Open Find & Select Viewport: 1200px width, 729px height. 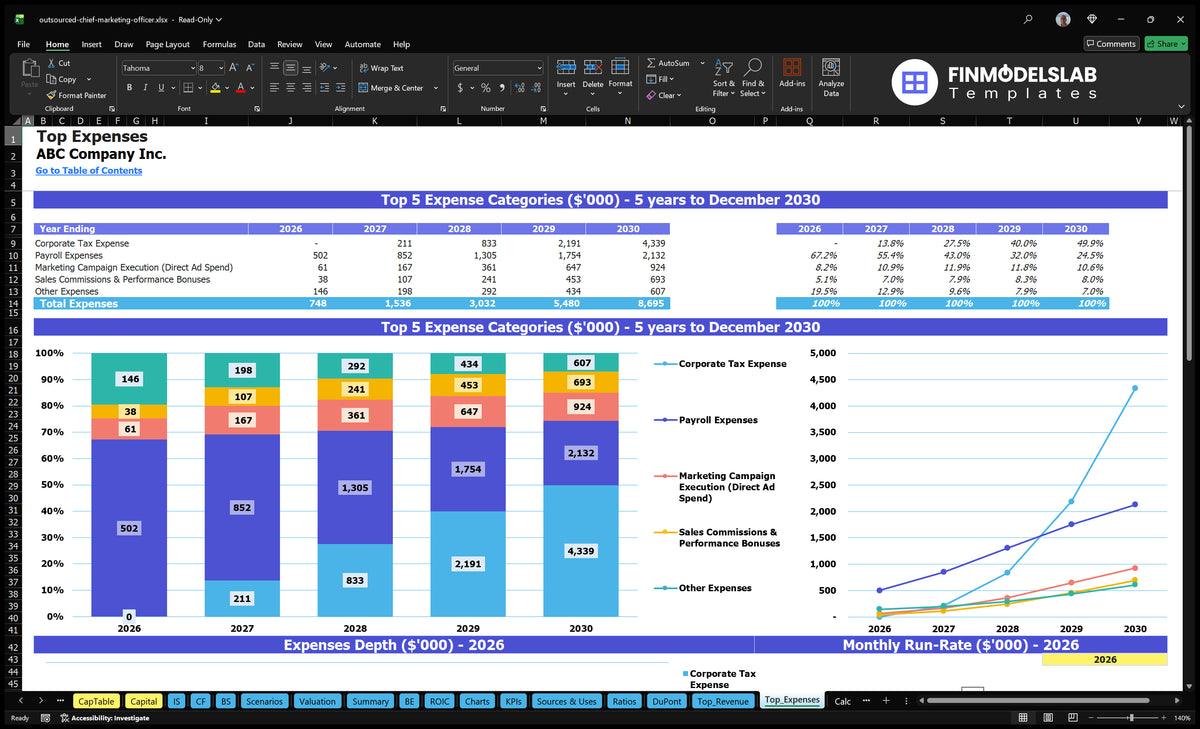pos(753,78)
